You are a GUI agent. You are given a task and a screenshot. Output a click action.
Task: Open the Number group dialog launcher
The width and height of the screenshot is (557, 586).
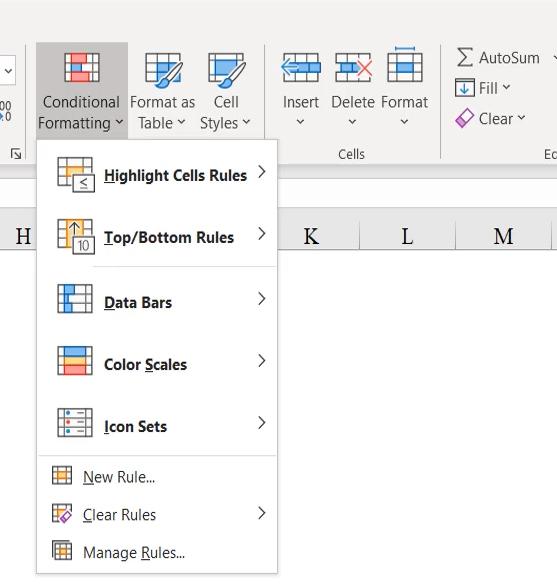16,154
